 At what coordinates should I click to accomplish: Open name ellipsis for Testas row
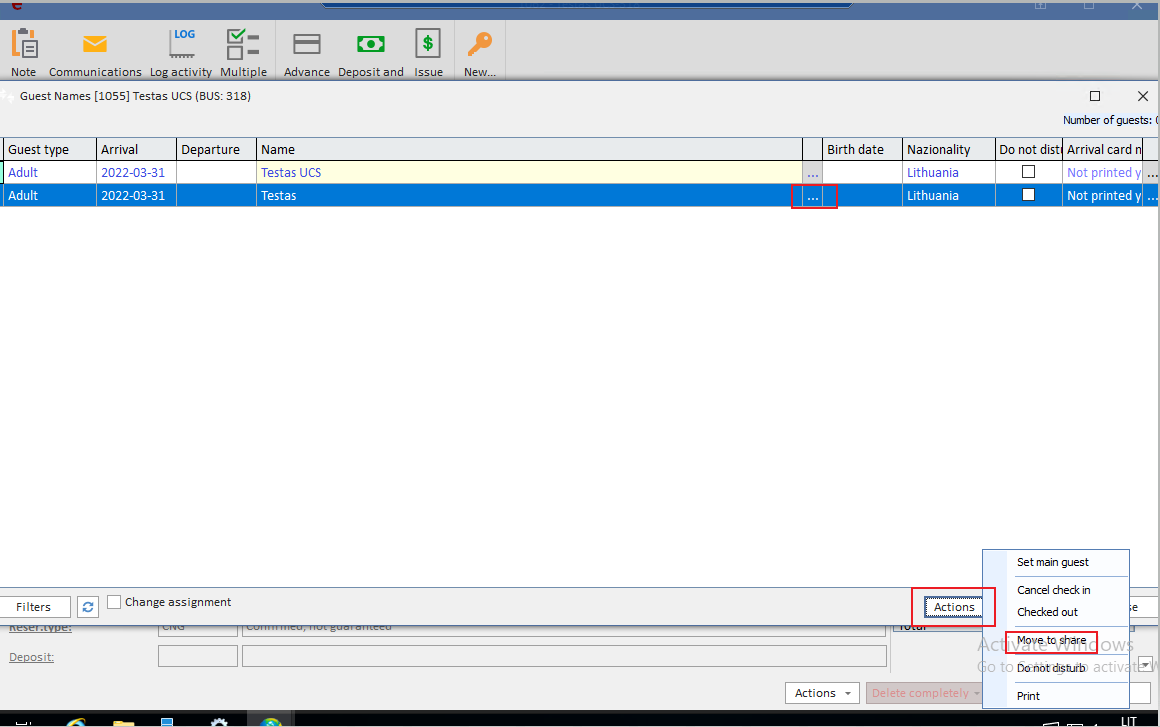click(x=813, y=196)
